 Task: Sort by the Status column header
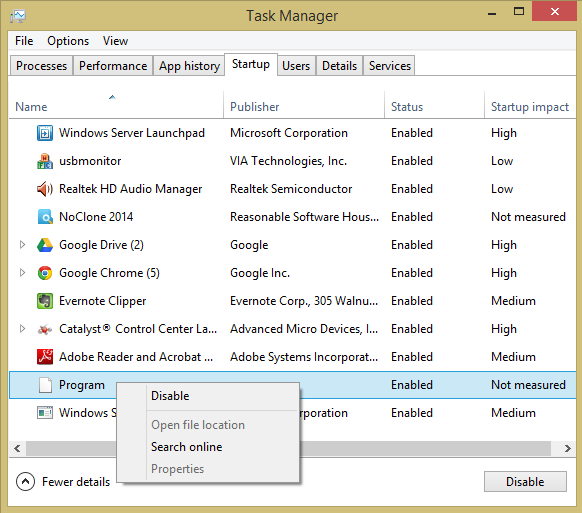pyautogui.click(x=434, y=105)
